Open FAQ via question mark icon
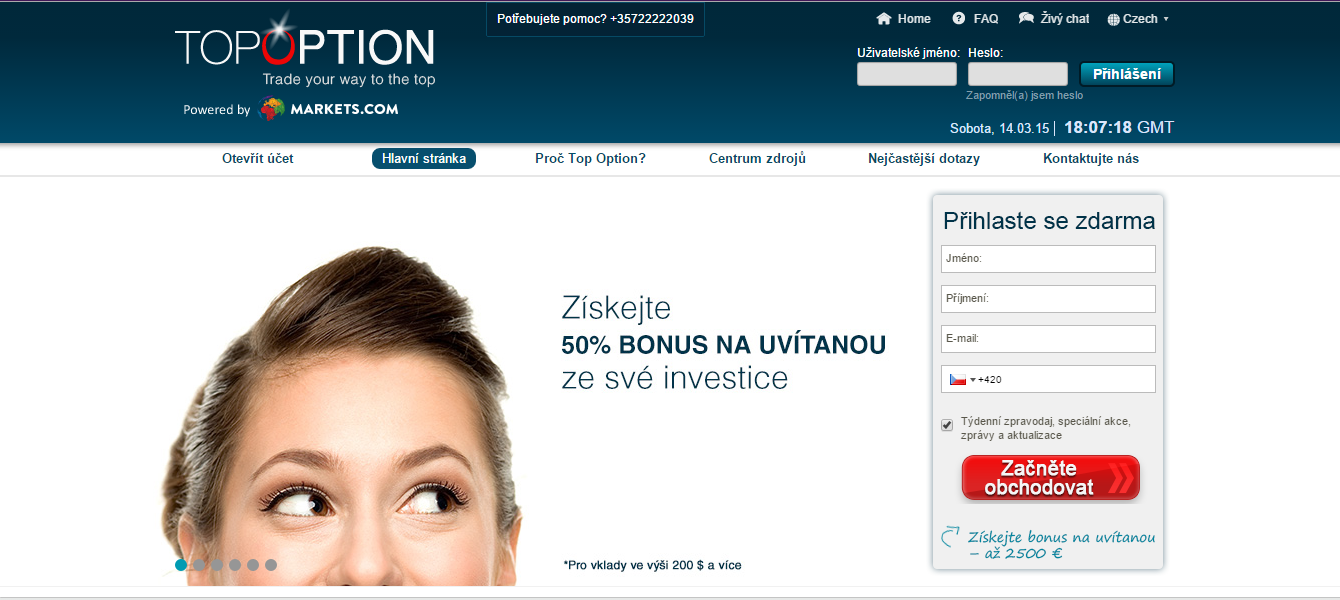The width and height of the screenshot is (1340, 600). [x=959, y=19]
